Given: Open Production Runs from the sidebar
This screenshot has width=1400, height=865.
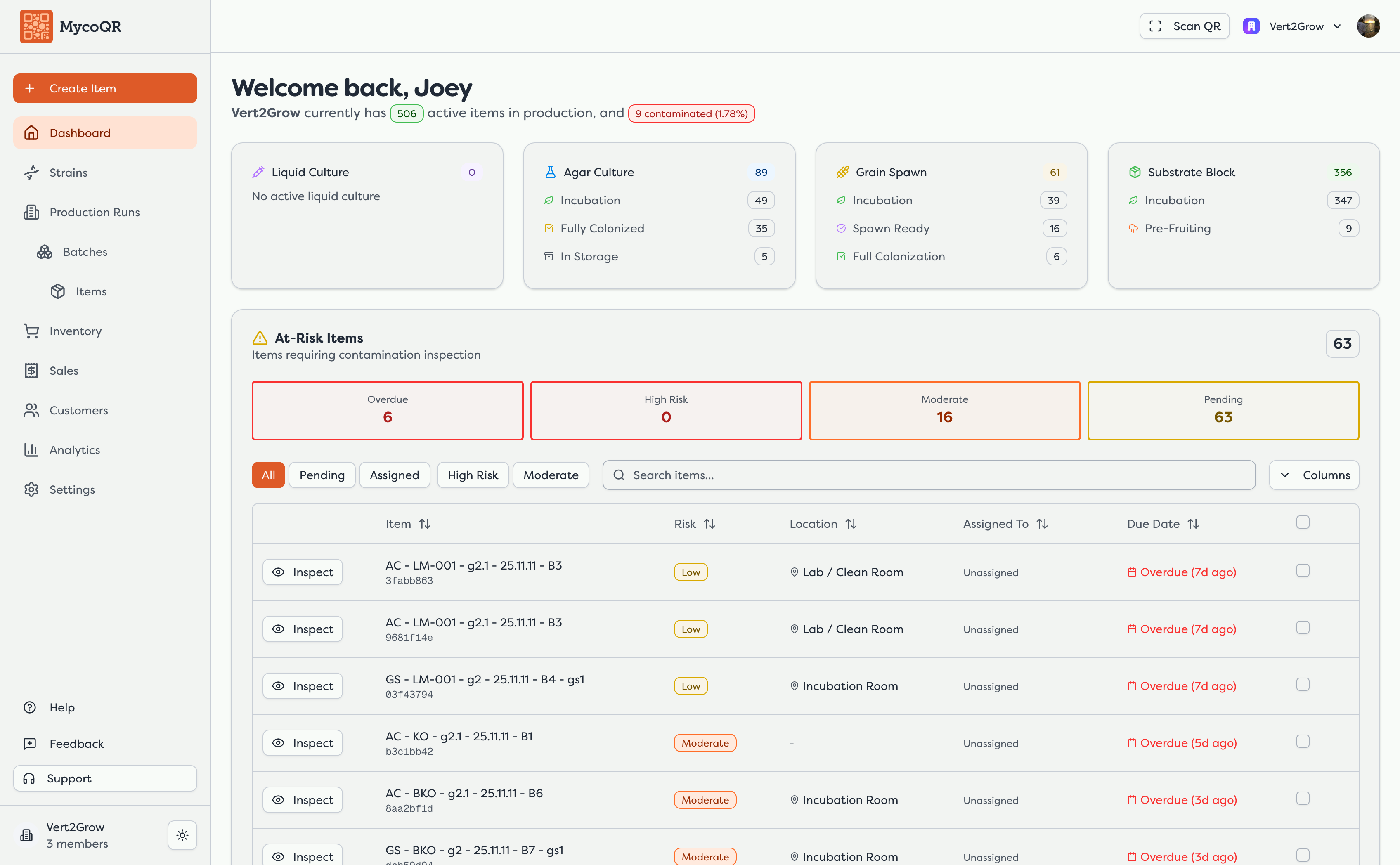Looking at the screenshot, I should (94, 212).
